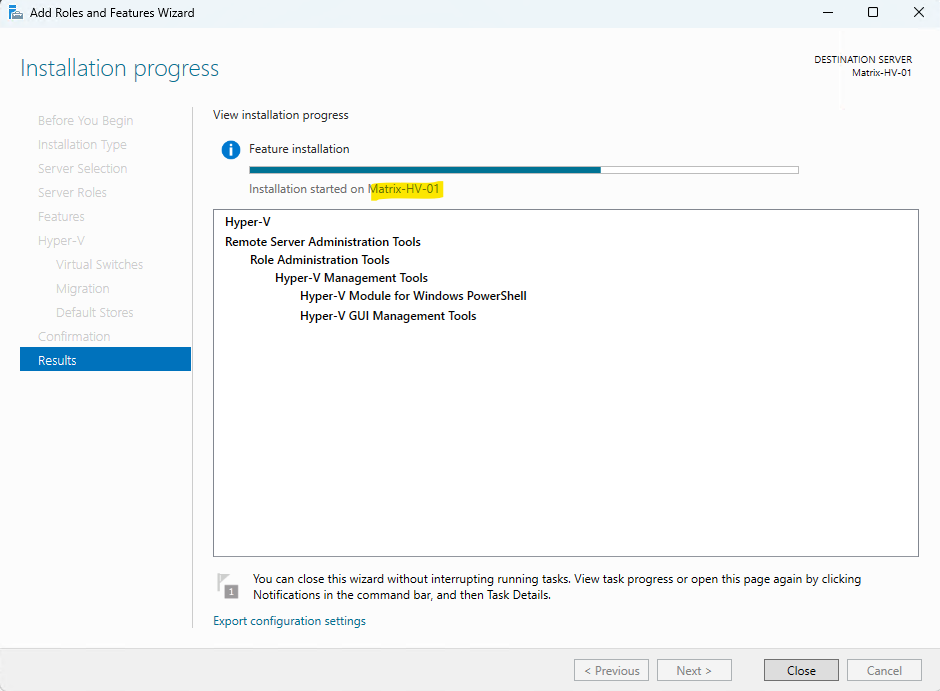This screenshot has width=940, height=691.
Task: Minimize the wizard window
Action: tap(828, 13)
